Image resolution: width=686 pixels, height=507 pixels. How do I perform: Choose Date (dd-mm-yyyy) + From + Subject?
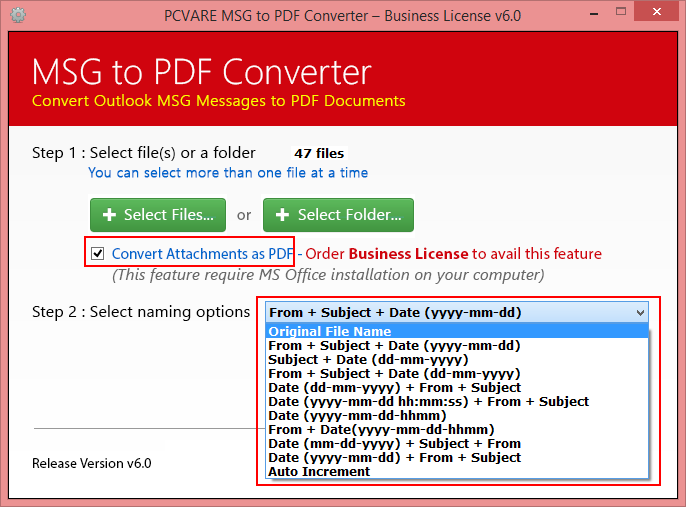coord(457,388)
